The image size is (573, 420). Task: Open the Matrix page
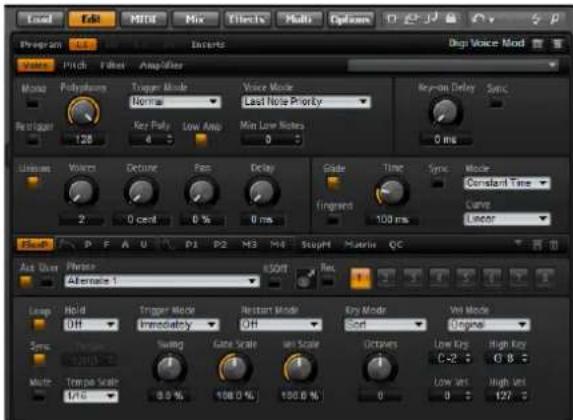point(360,245)
